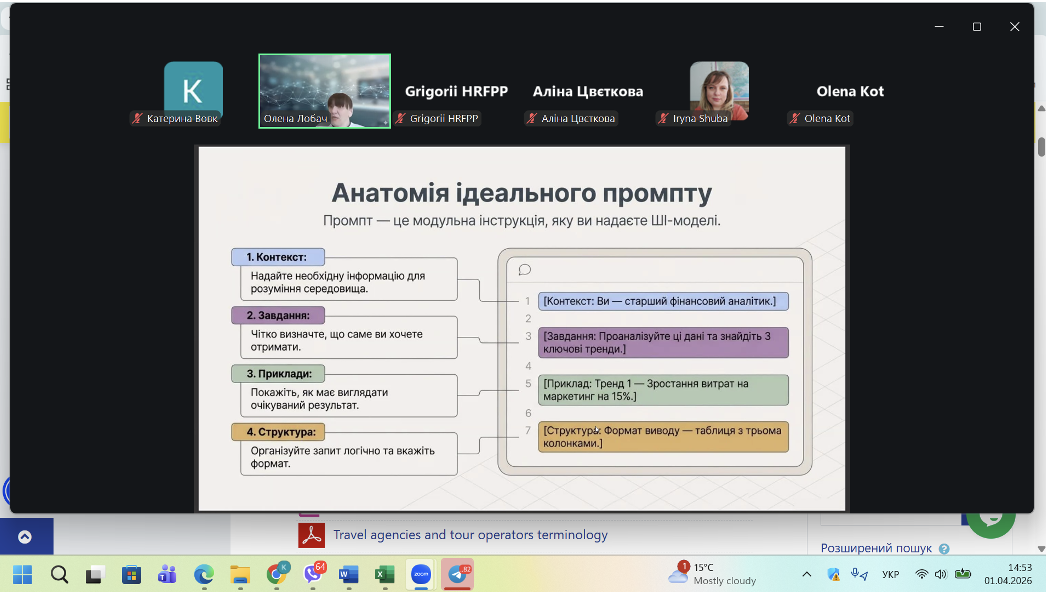Click the volume speaker tray icon

point(941,575)
